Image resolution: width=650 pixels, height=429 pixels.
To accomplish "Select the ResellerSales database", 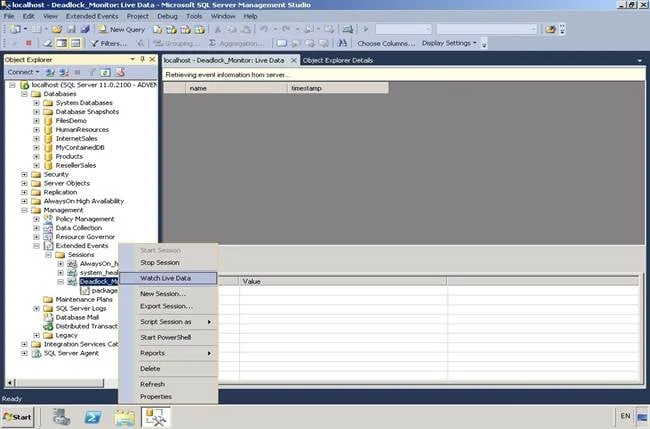I will (76, 165).
